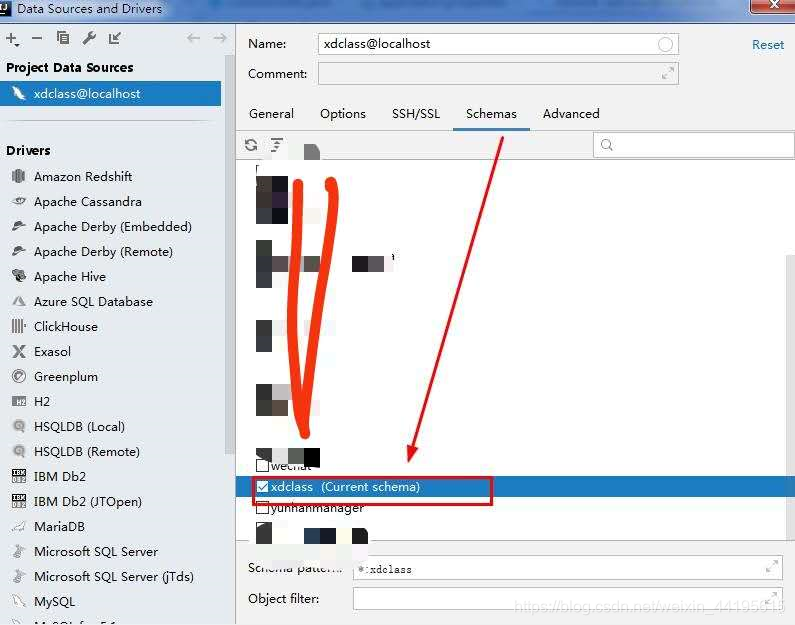Click the schema search box
This screenshot has width=795, height=625.
click(x=694, y=145)
